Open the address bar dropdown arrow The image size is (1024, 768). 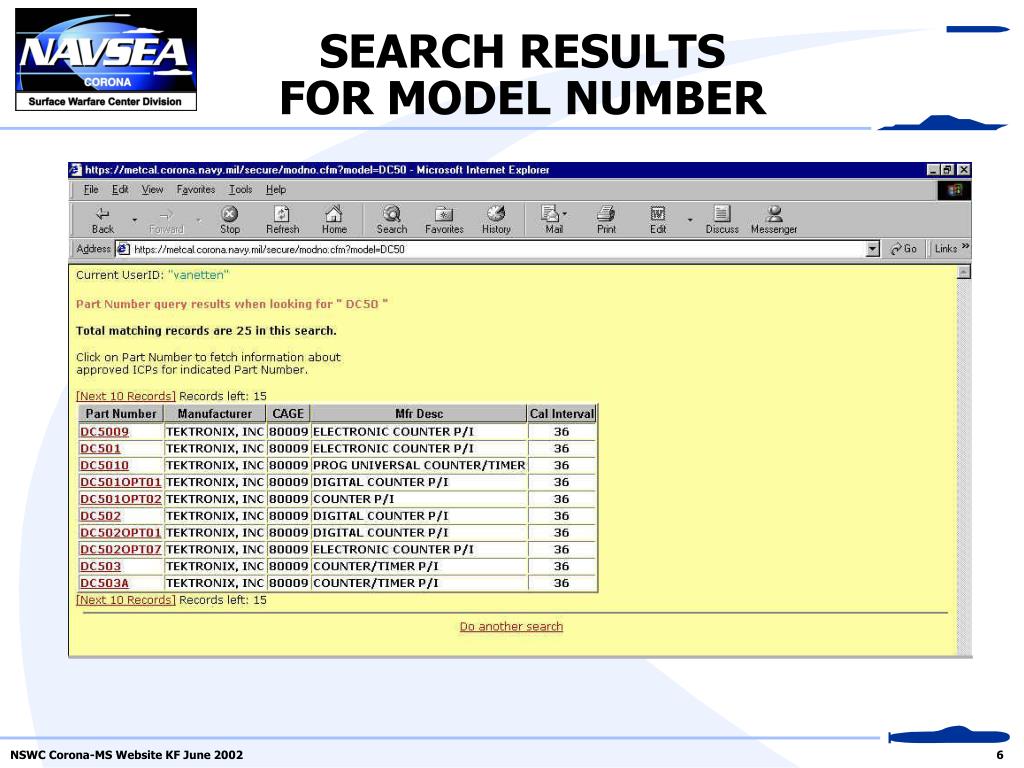point(872,249)
